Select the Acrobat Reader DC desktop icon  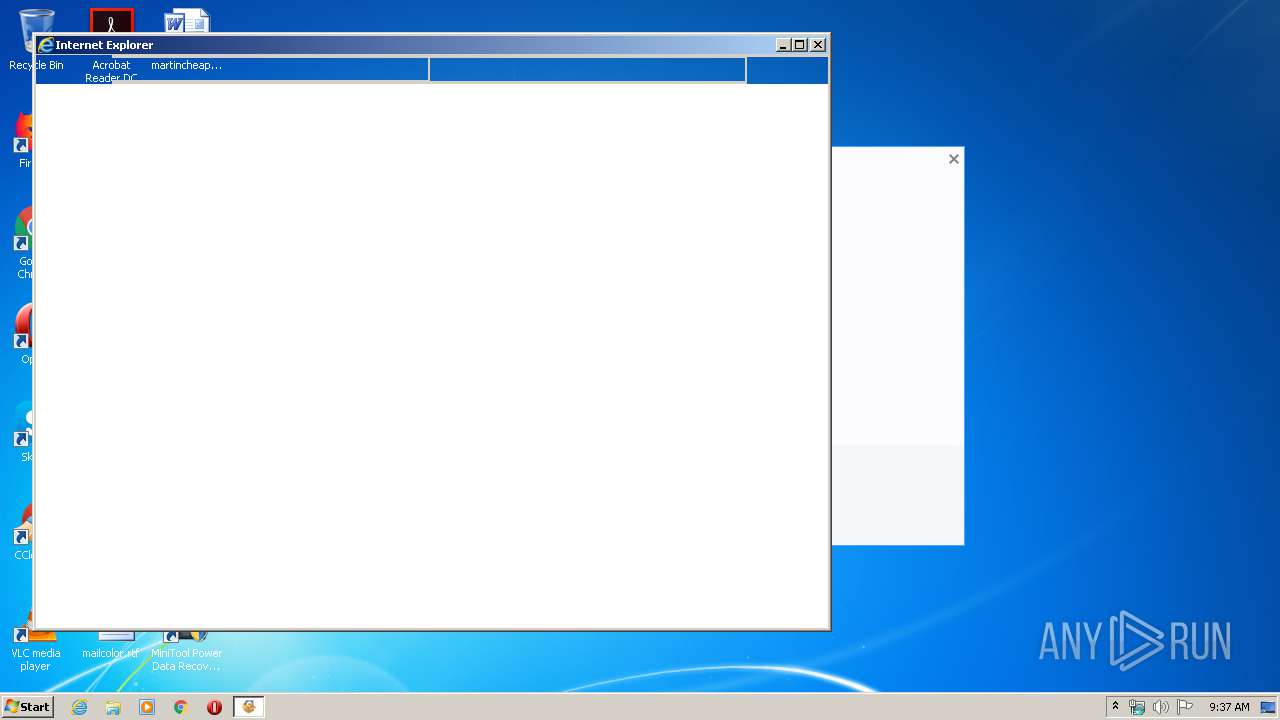coord(111,45)
